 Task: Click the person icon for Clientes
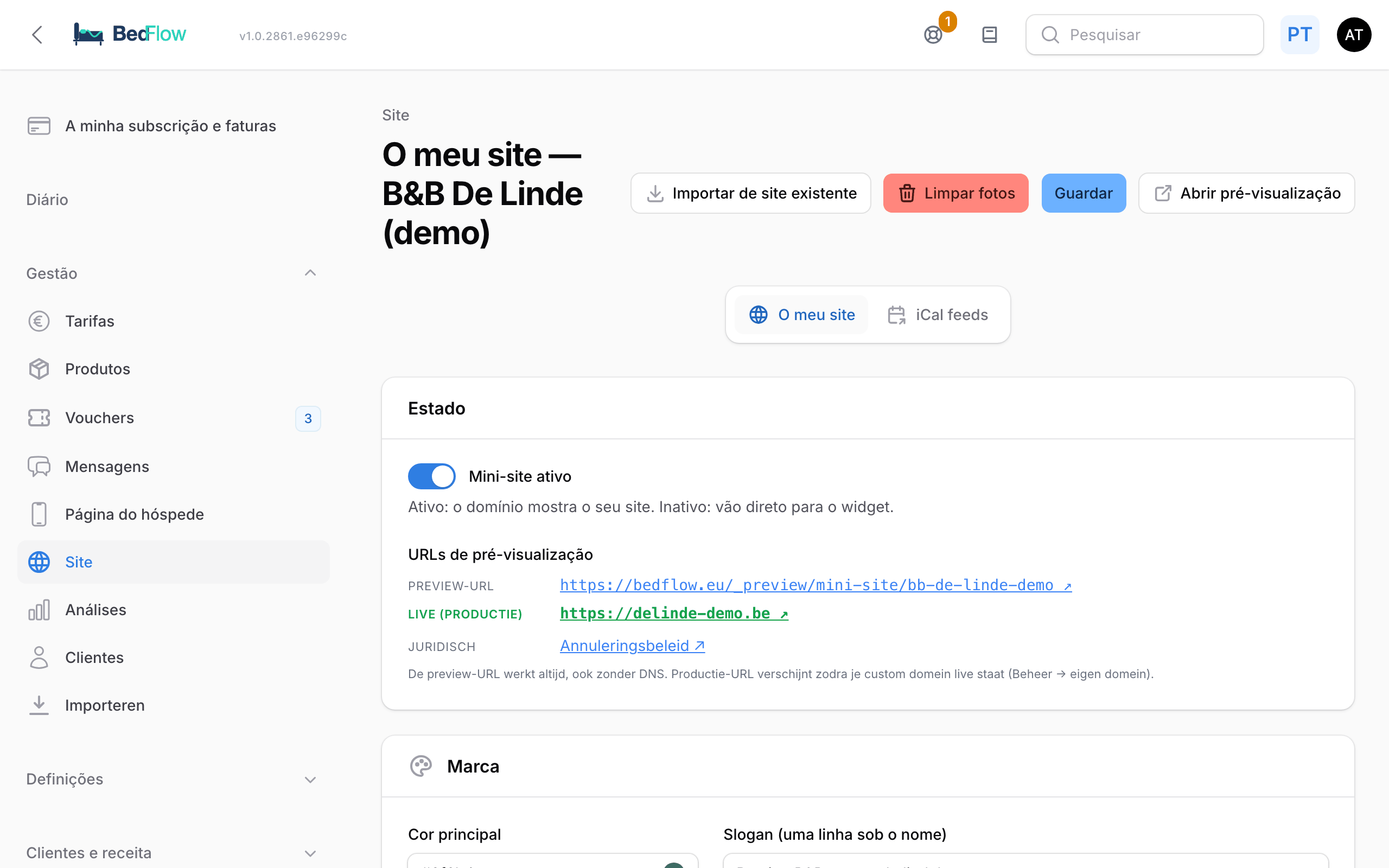point(39,658)
